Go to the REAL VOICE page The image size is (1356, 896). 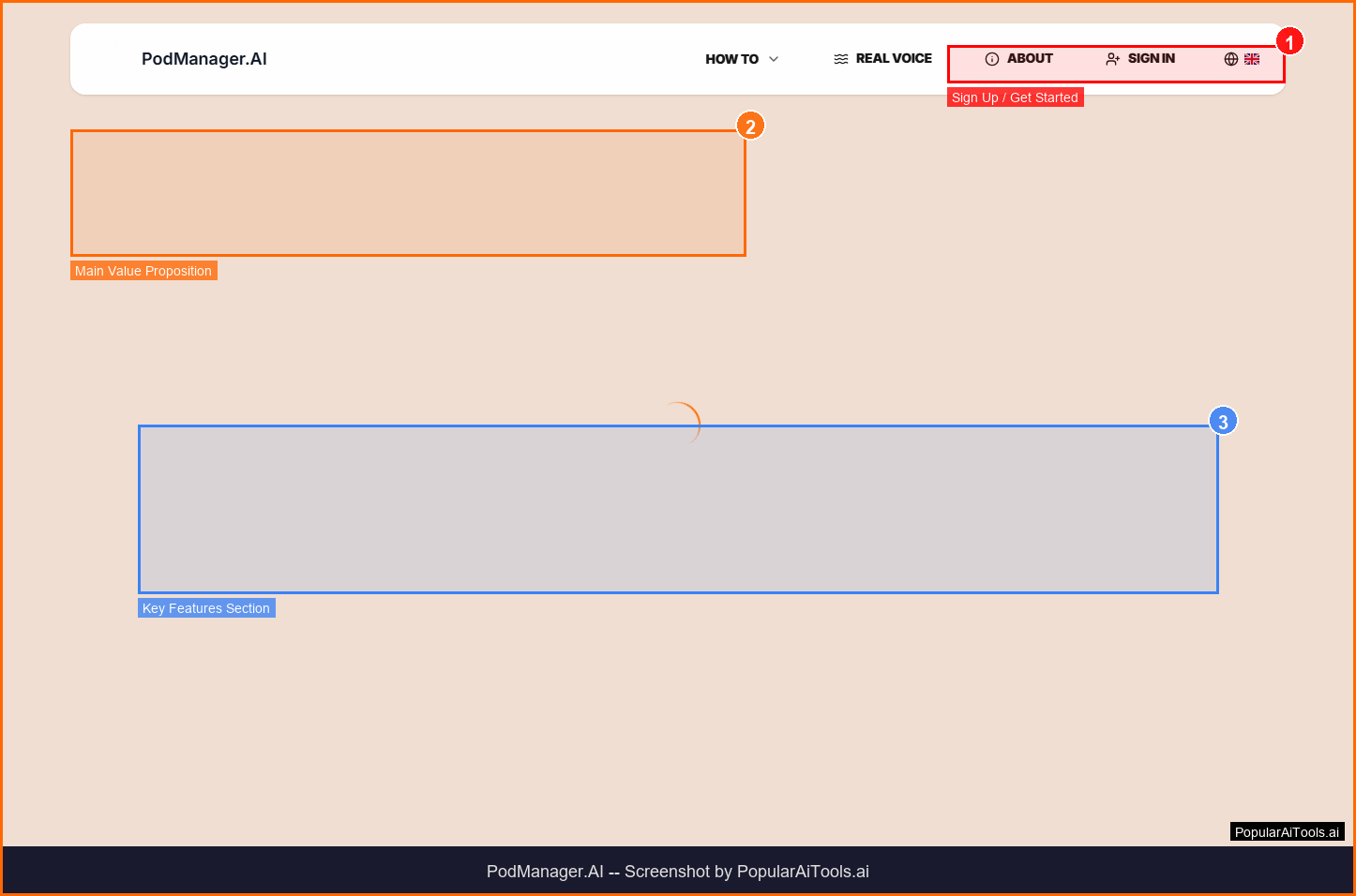(893, 58)
